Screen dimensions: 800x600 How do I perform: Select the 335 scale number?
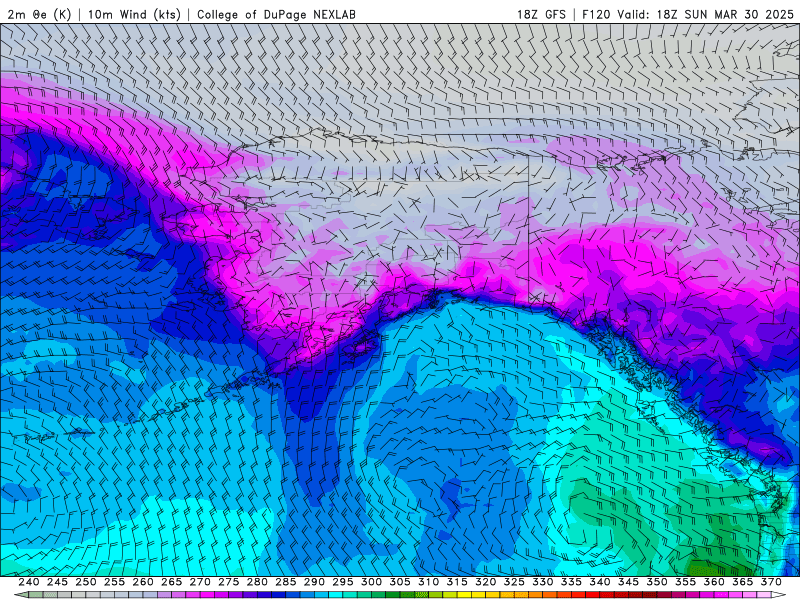click(571, 582)
